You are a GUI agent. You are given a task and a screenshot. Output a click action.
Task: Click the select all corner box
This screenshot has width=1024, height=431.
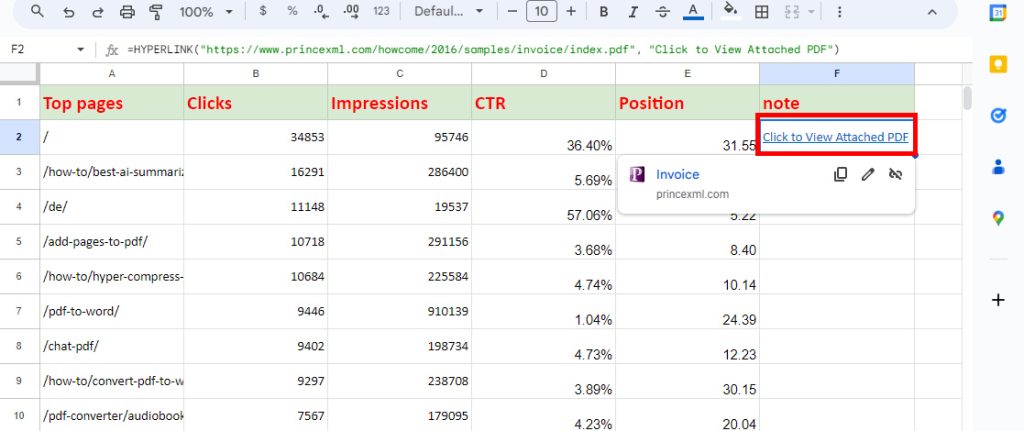click(19, 74)
